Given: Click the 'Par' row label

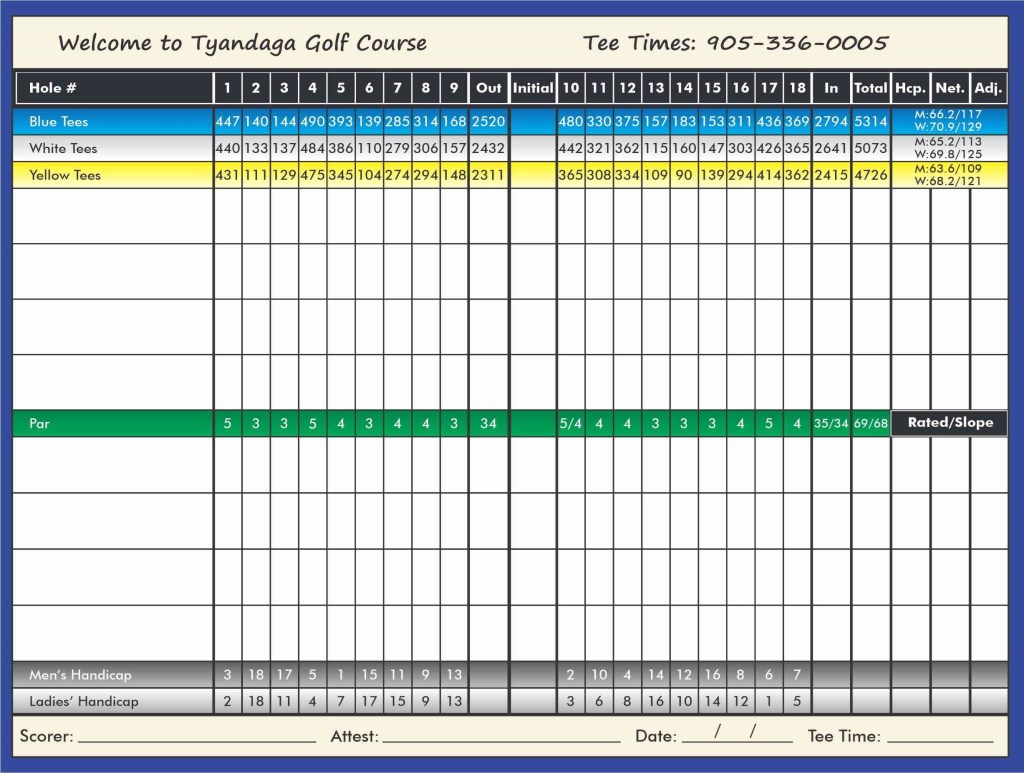Looking at the screenshot, I should point(39,424).
